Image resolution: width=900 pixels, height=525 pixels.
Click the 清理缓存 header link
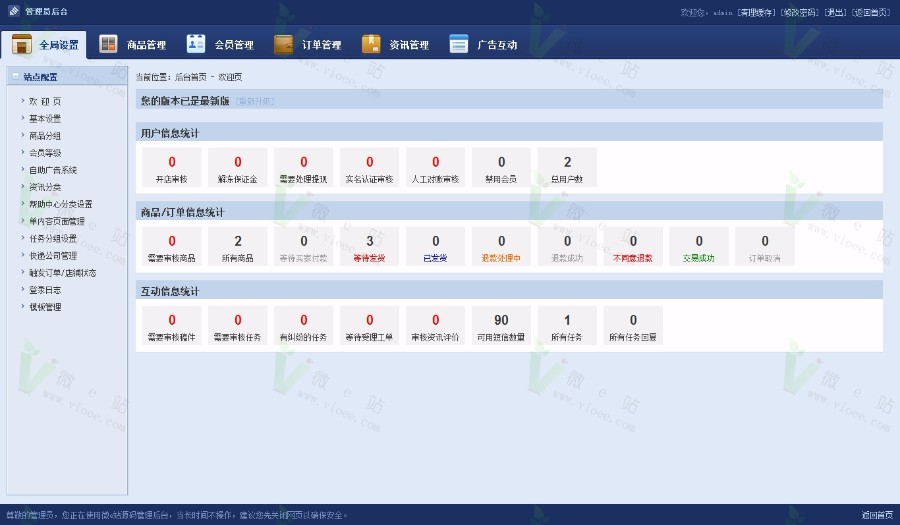coord(757,12)
